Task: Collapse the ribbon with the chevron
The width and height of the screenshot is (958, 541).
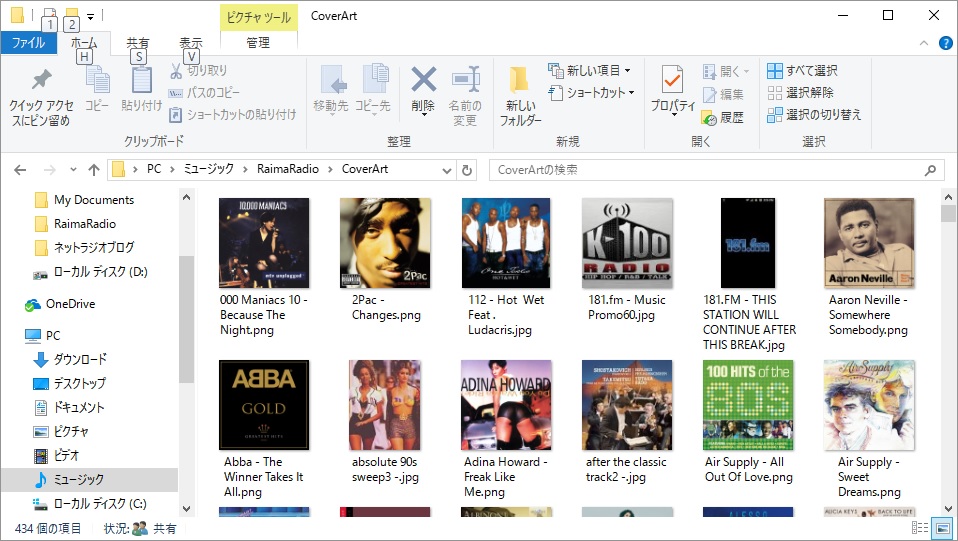Action: pos(924,43)
